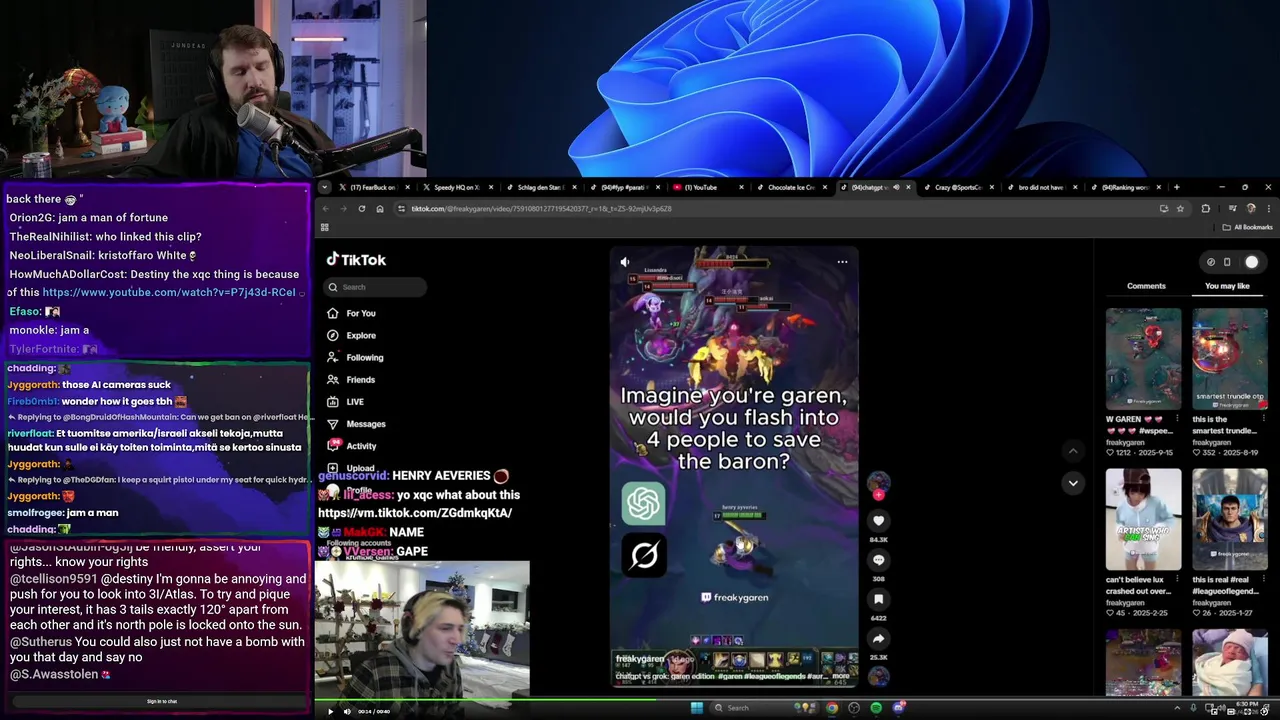Viewport: 1280px width, 720px height.
Task: Open Chrome from the taskbar
Action: coord(831,708)
